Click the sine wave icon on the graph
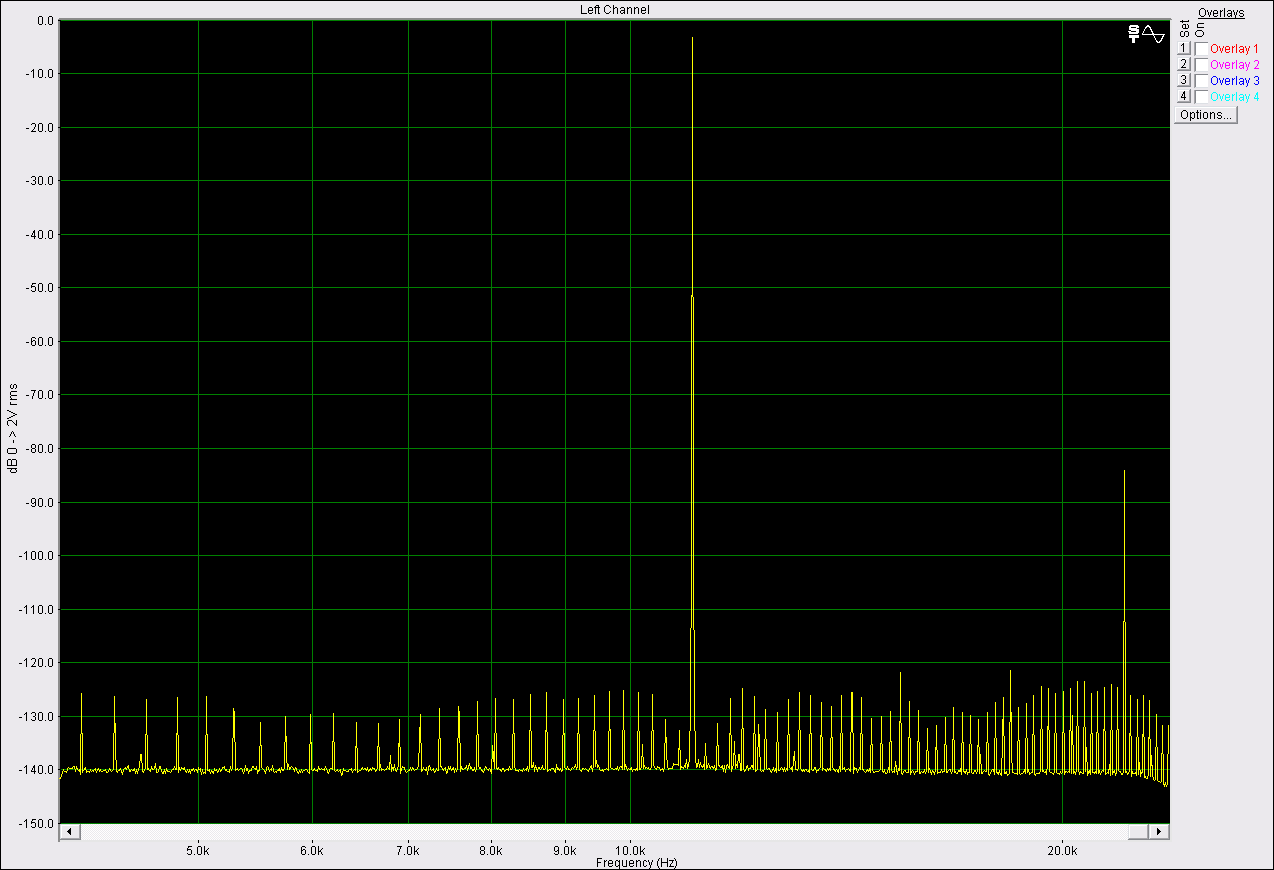The image size is (1274, 870). click(1153, 34)
